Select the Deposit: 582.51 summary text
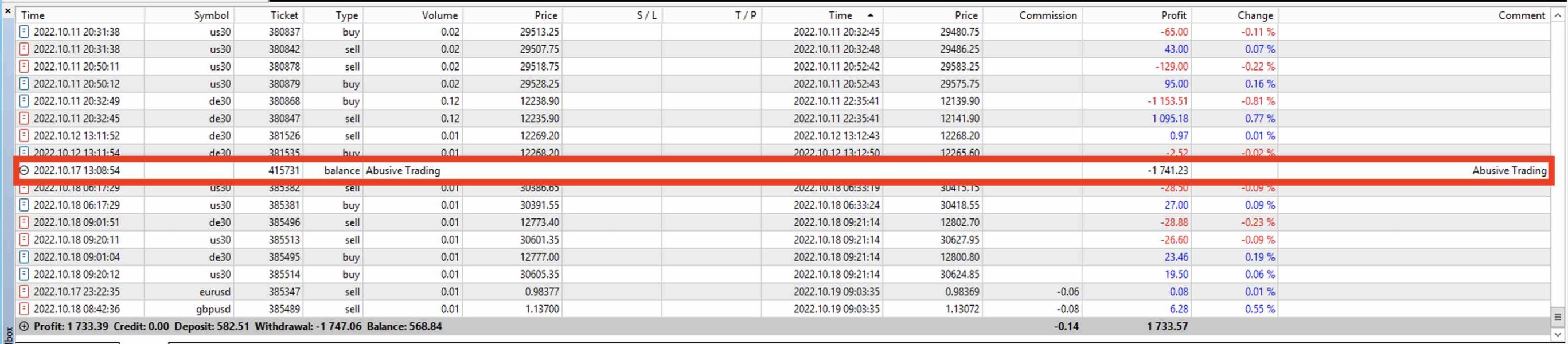 (x=212, y=326)
